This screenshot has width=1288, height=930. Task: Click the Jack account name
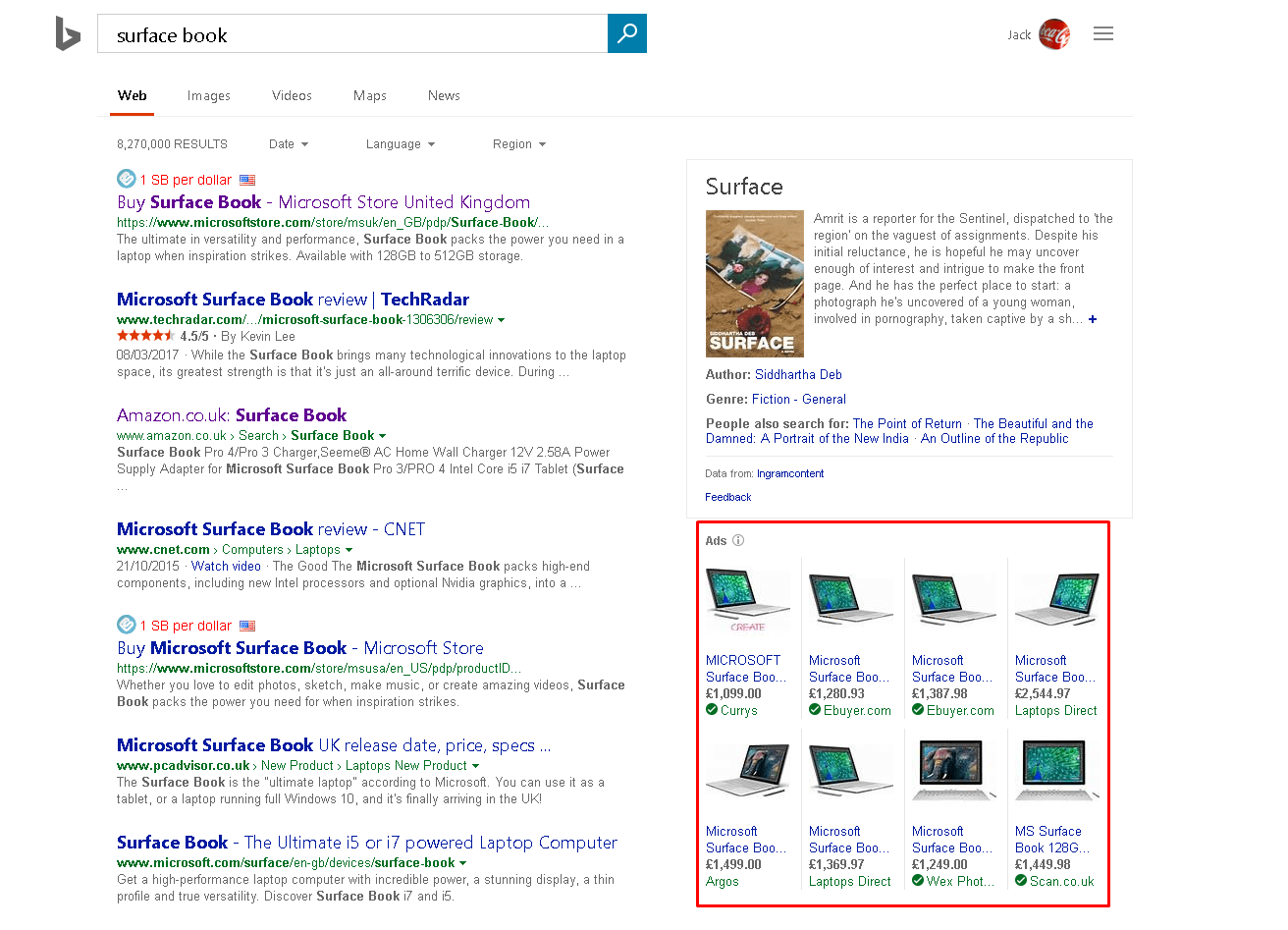coord(1019,35)
